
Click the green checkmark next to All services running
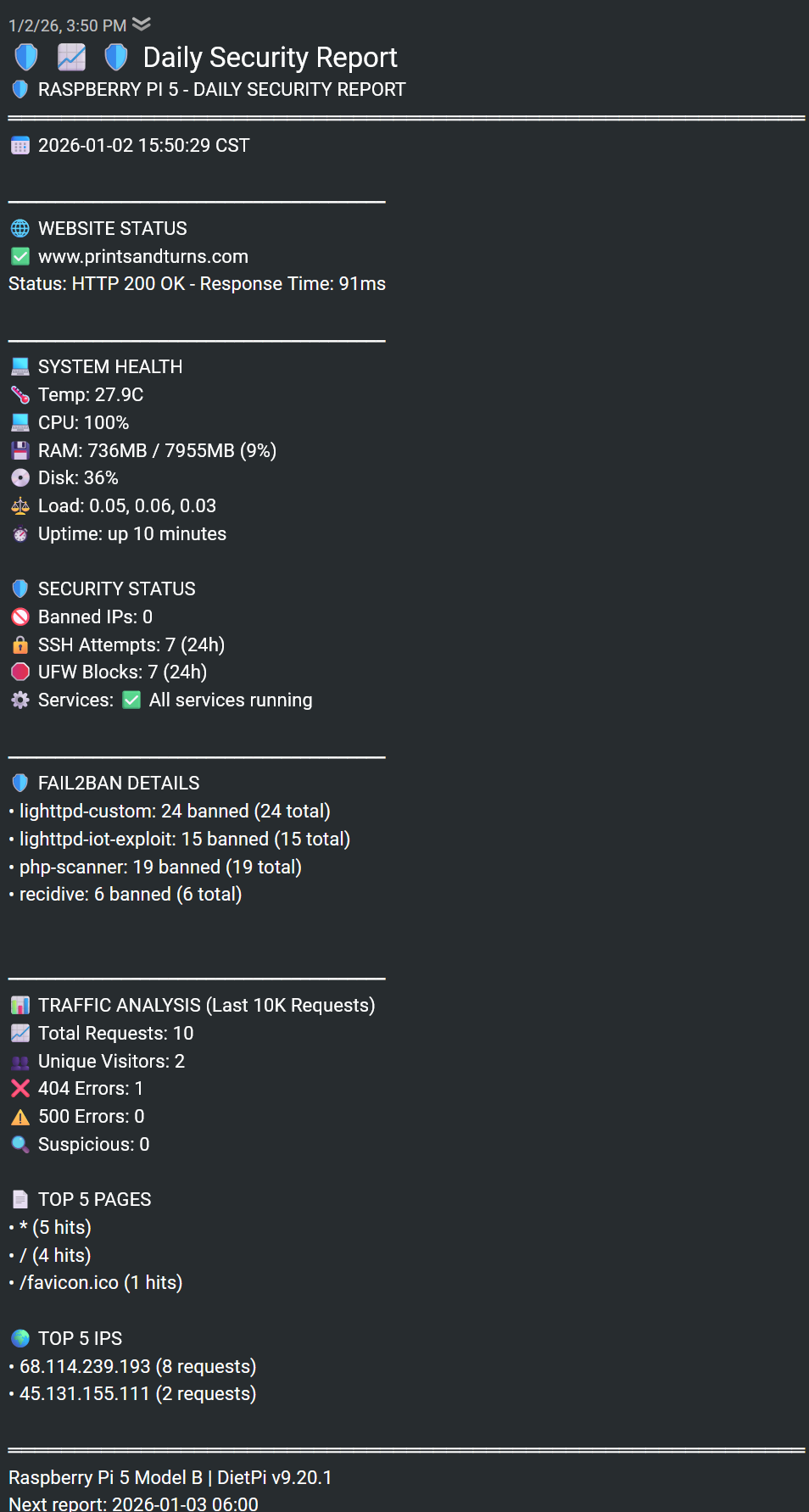pos(131,700)
